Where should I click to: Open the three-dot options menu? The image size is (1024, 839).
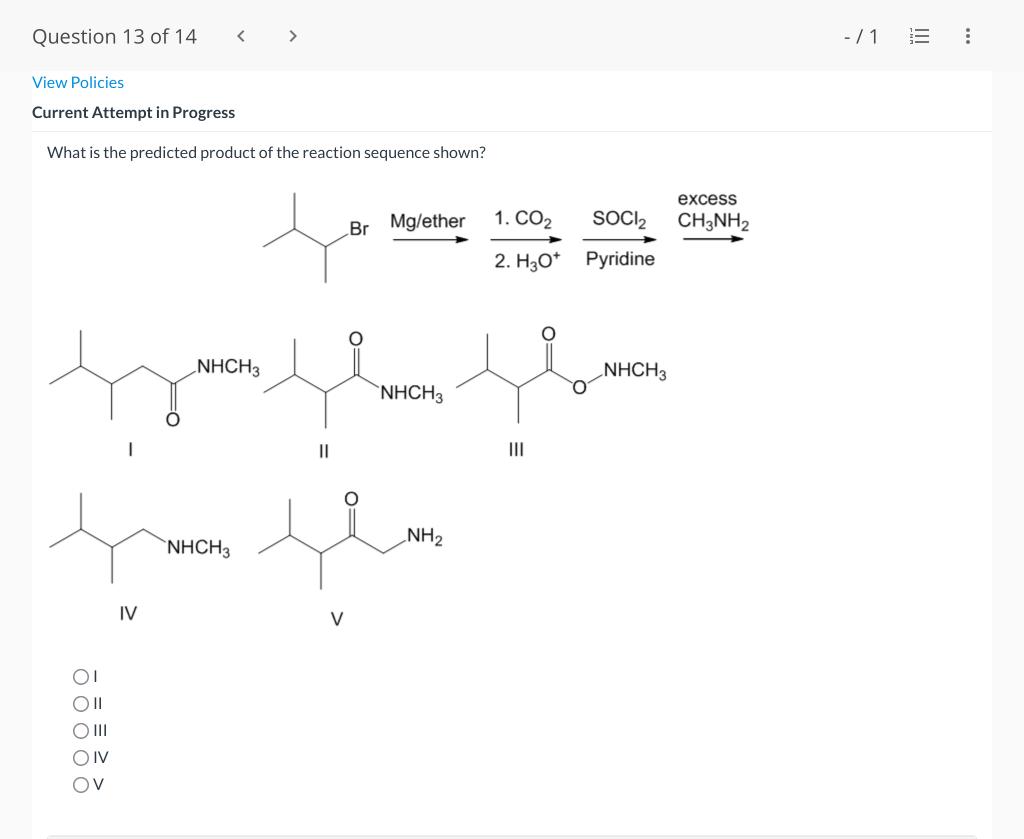coord(967,36)
